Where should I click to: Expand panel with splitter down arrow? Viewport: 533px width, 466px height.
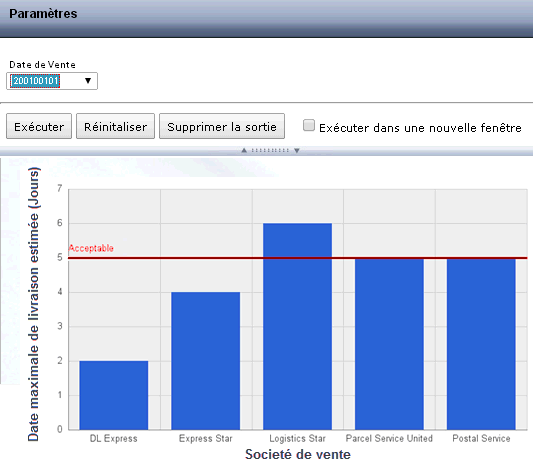tap(297, 150)
